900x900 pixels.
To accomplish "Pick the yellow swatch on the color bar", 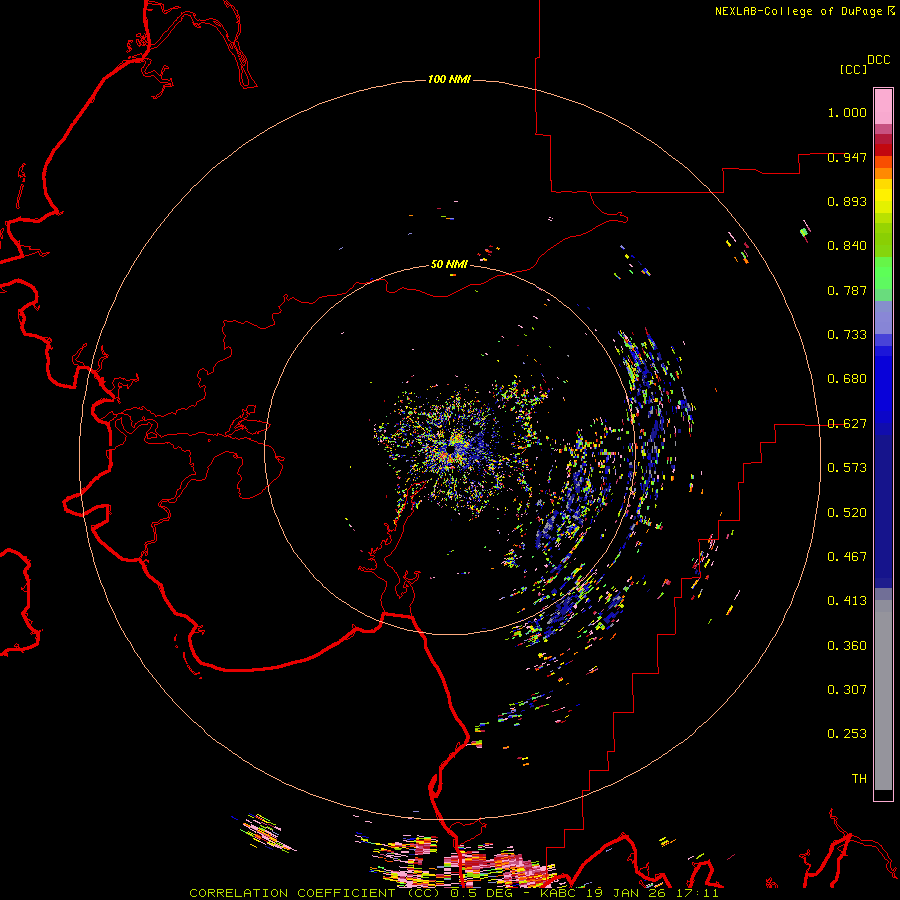I will [883, 196].
